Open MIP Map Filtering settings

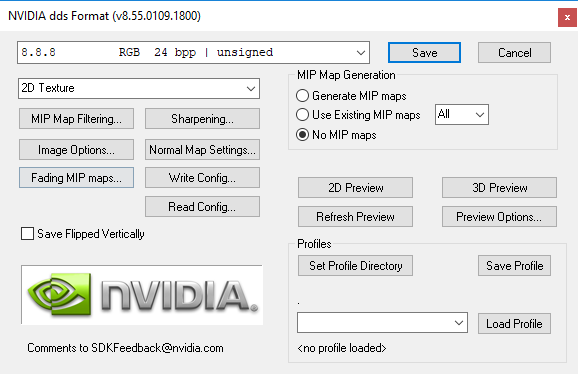pyautogui.click(x=76, y=119)
